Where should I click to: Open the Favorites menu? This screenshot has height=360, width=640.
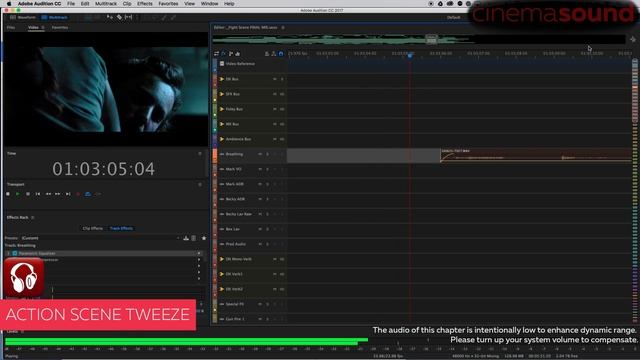168,4
